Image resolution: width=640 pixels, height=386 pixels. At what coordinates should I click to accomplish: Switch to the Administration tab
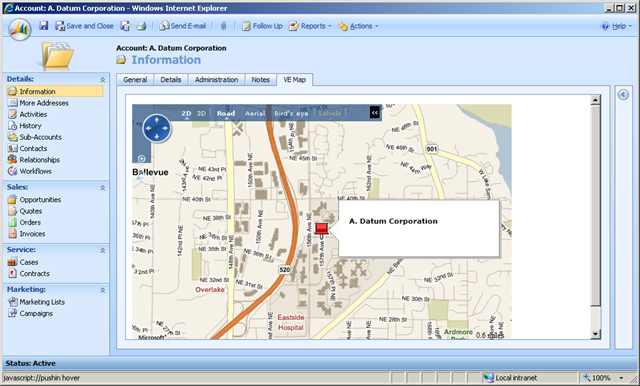(216, 80)
